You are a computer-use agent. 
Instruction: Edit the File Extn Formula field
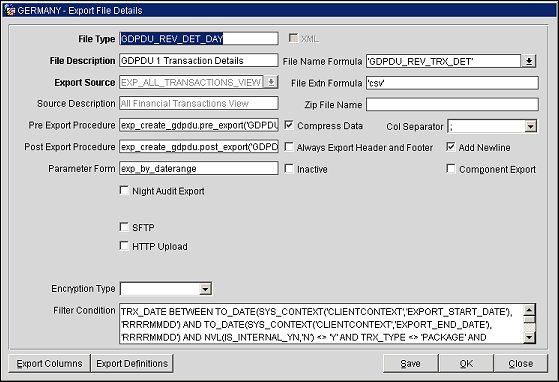(x=452, y=83)
